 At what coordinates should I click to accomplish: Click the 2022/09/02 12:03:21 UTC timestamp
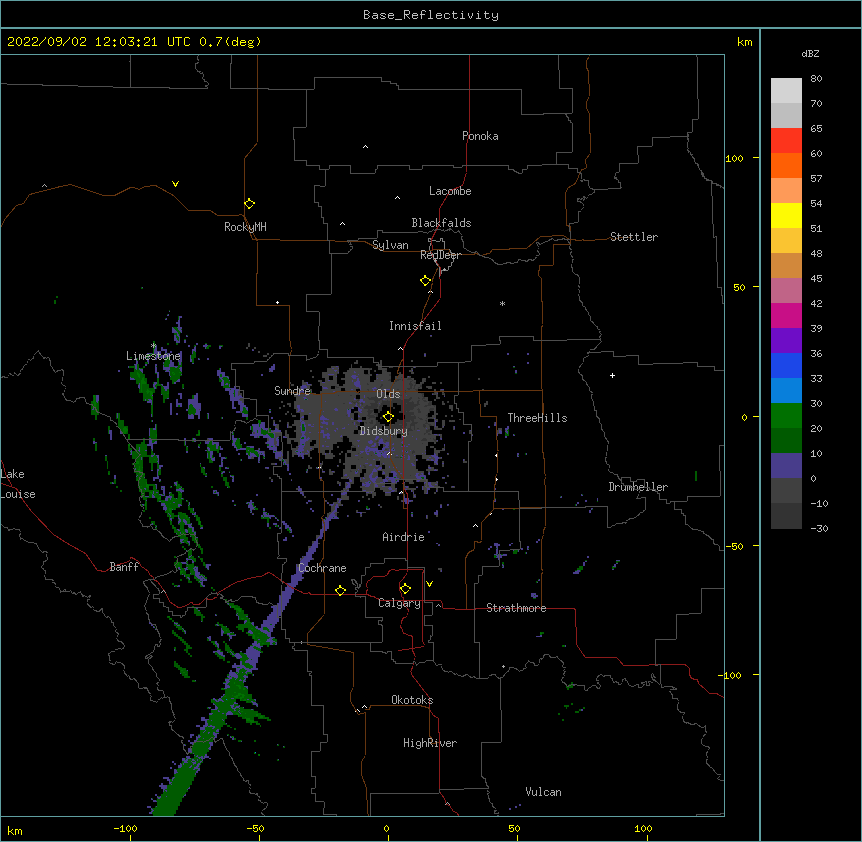point(98,42)
